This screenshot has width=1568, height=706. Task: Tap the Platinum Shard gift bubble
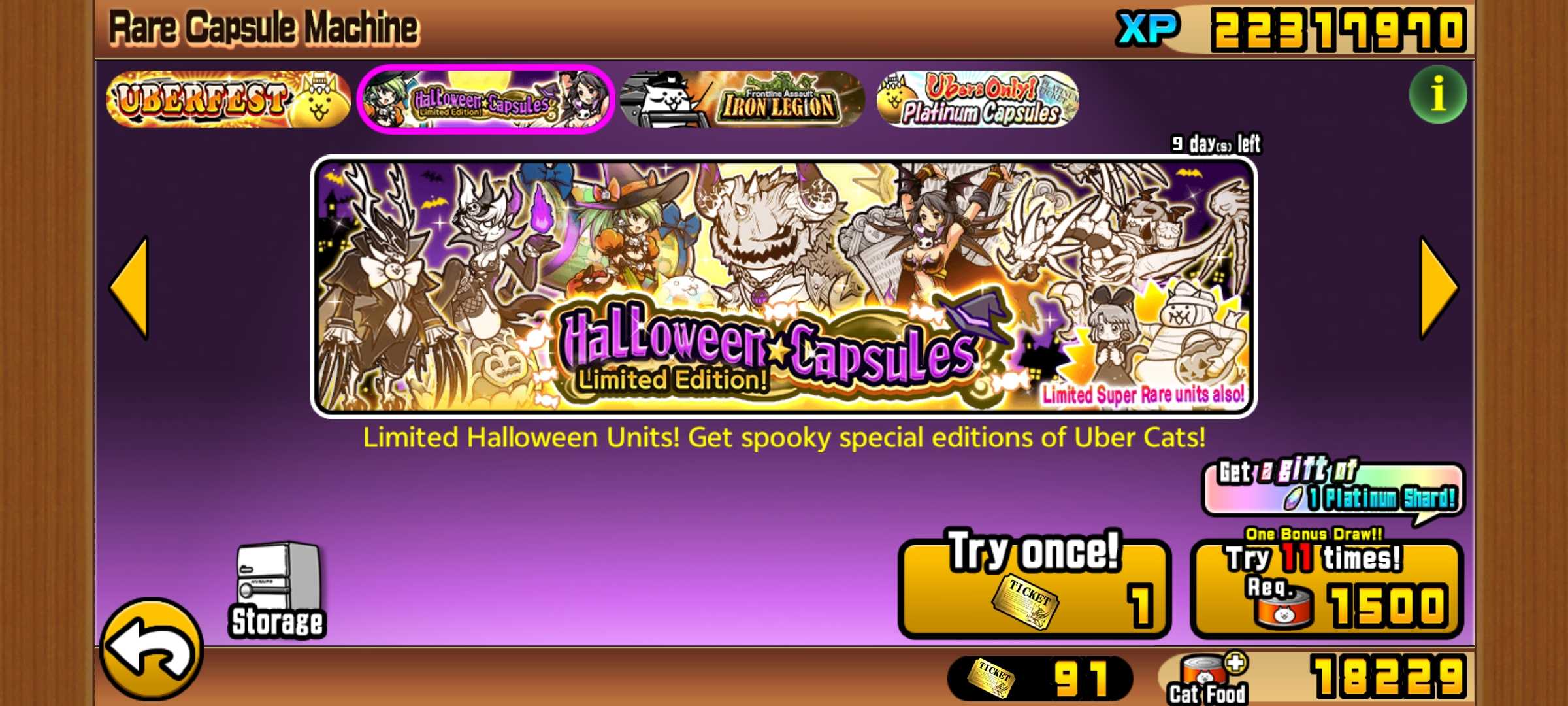point(1333,489)
